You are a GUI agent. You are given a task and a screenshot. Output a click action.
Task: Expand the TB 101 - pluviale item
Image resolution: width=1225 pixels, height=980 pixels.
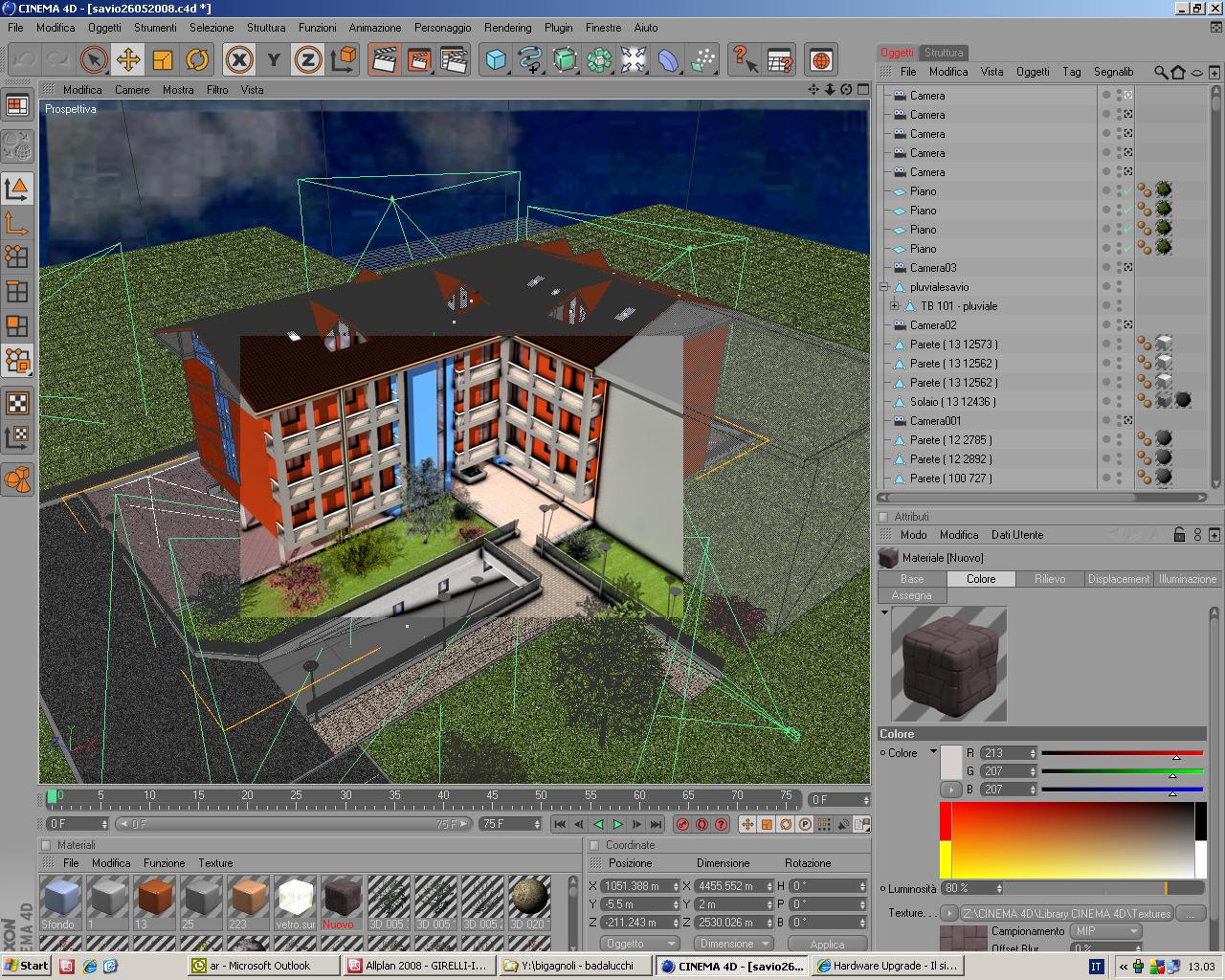point(895,306)
